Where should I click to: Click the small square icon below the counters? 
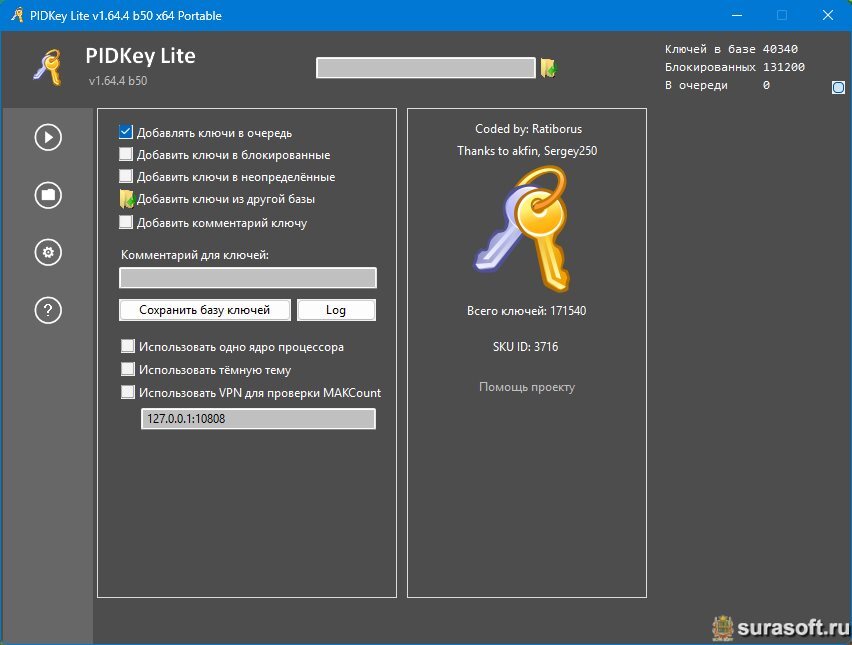(838, 88)
